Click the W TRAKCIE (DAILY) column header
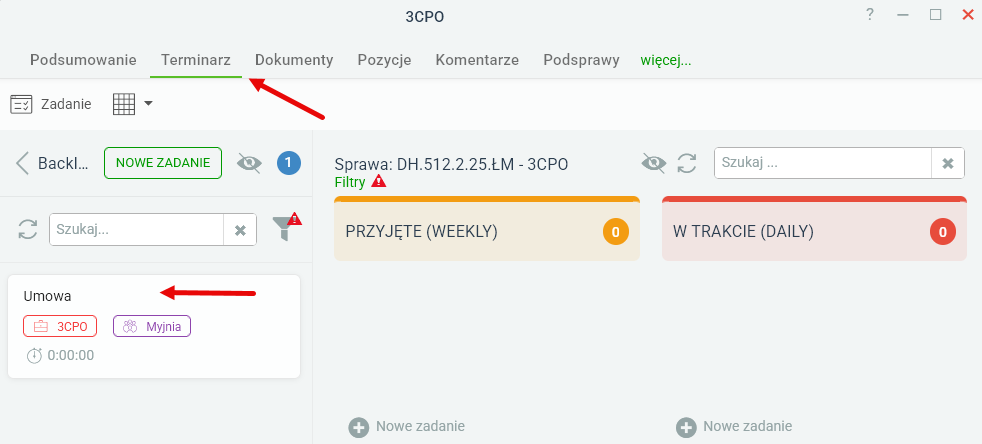 (814, 229)
